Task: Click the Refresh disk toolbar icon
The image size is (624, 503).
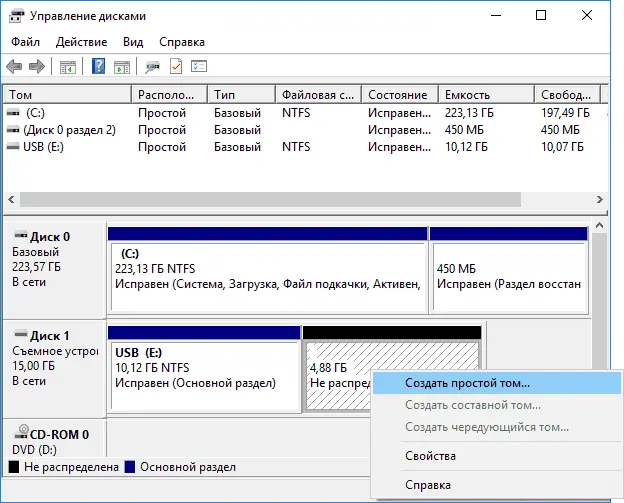Action: click(152, 67)
